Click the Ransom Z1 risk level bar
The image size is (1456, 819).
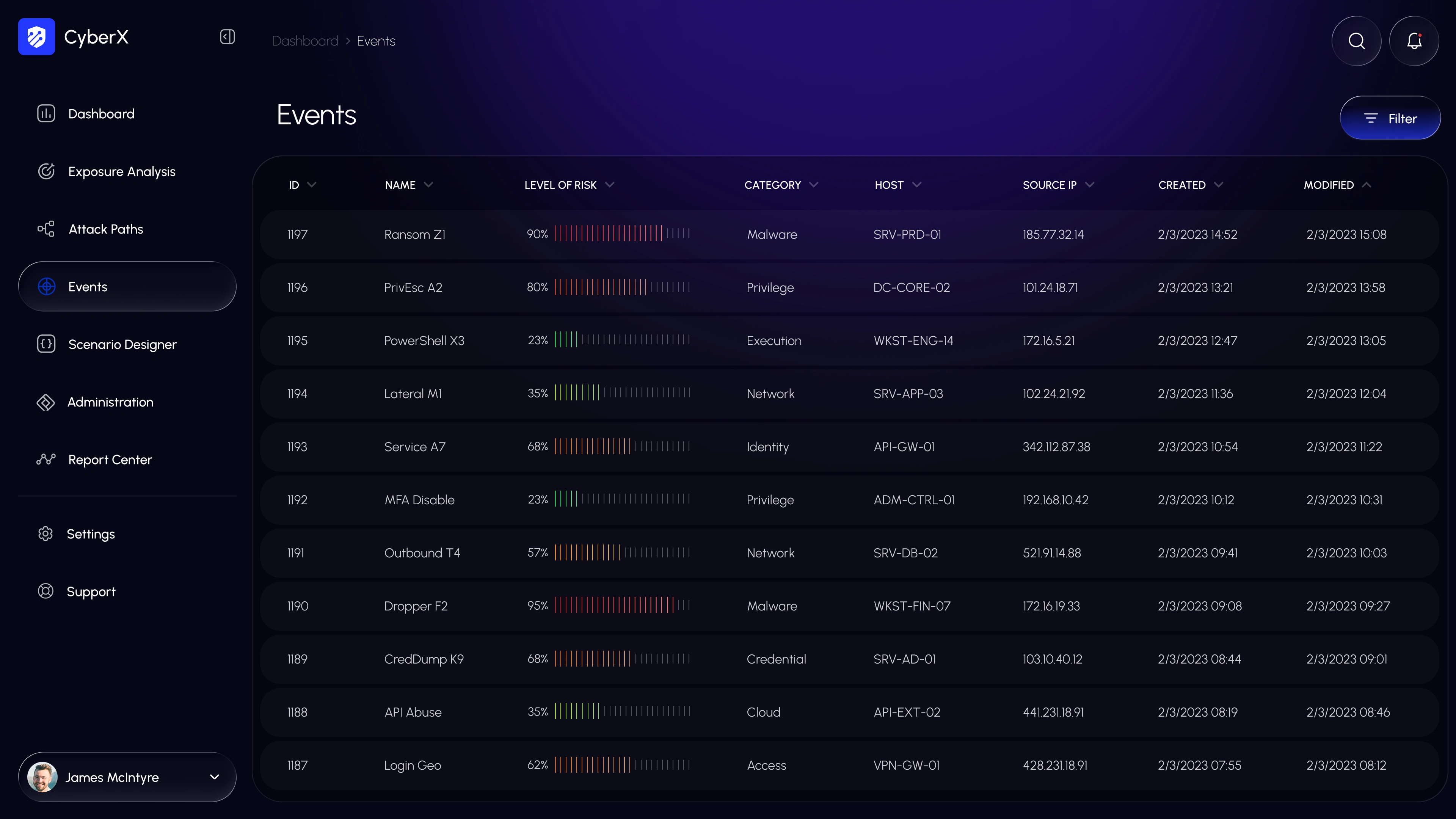tap(622, 234)
